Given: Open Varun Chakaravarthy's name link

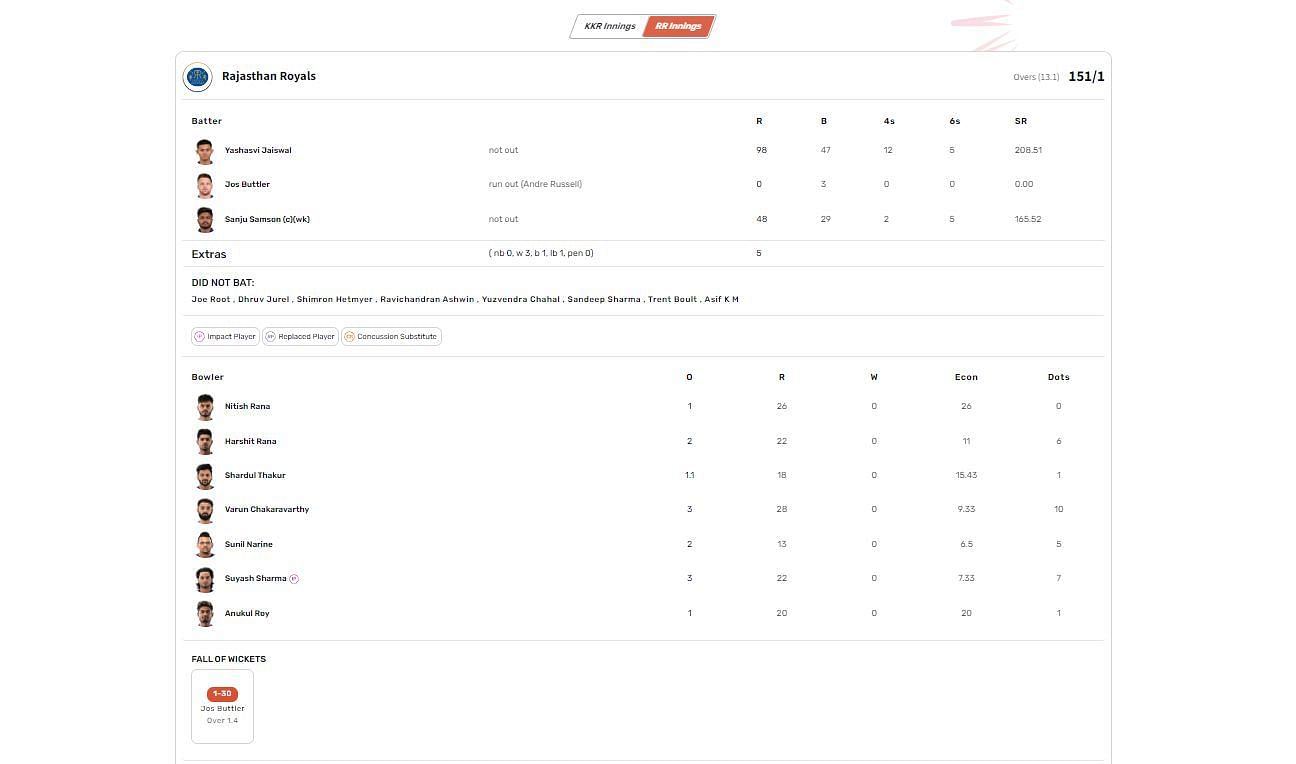Looking at the screenshot, I should click(267, 509).
